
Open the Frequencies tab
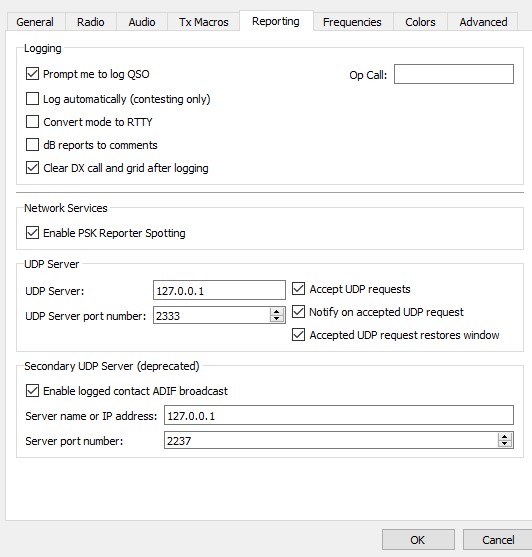coord(352,22)
